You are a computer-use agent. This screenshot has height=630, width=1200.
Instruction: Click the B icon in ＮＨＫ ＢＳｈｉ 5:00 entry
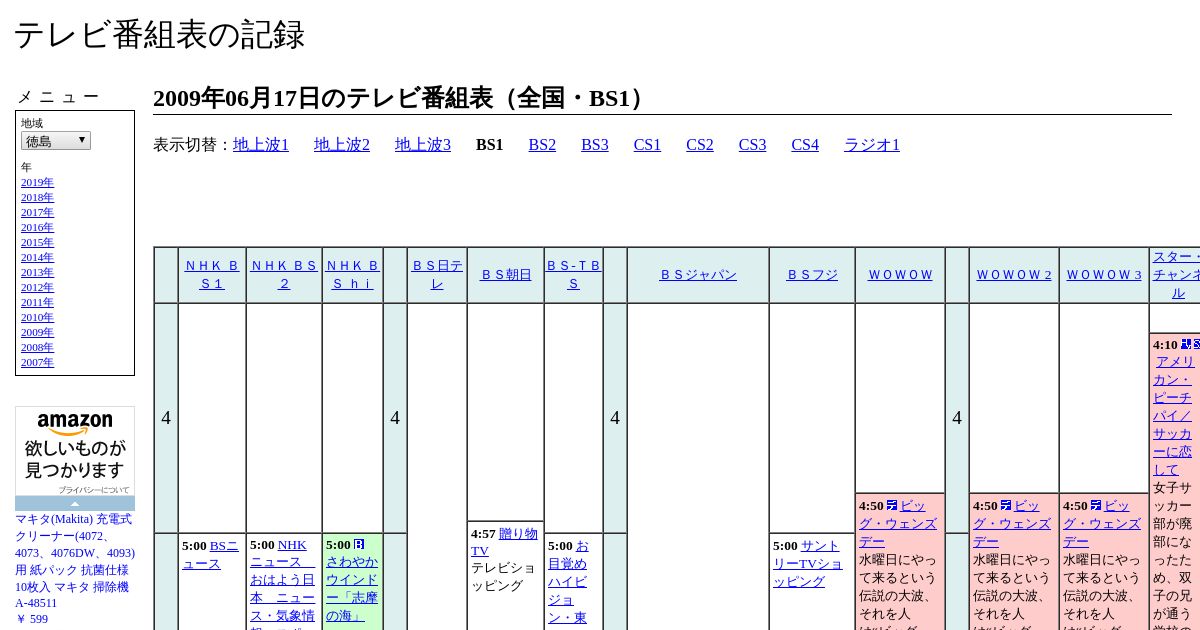point(360,545)
